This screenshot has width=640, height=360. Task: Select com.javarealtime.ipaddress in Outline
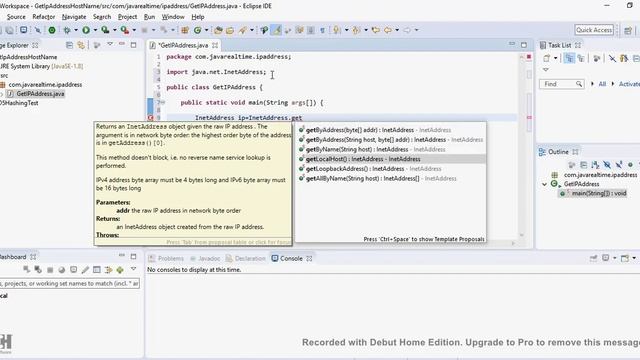point(600,175)
